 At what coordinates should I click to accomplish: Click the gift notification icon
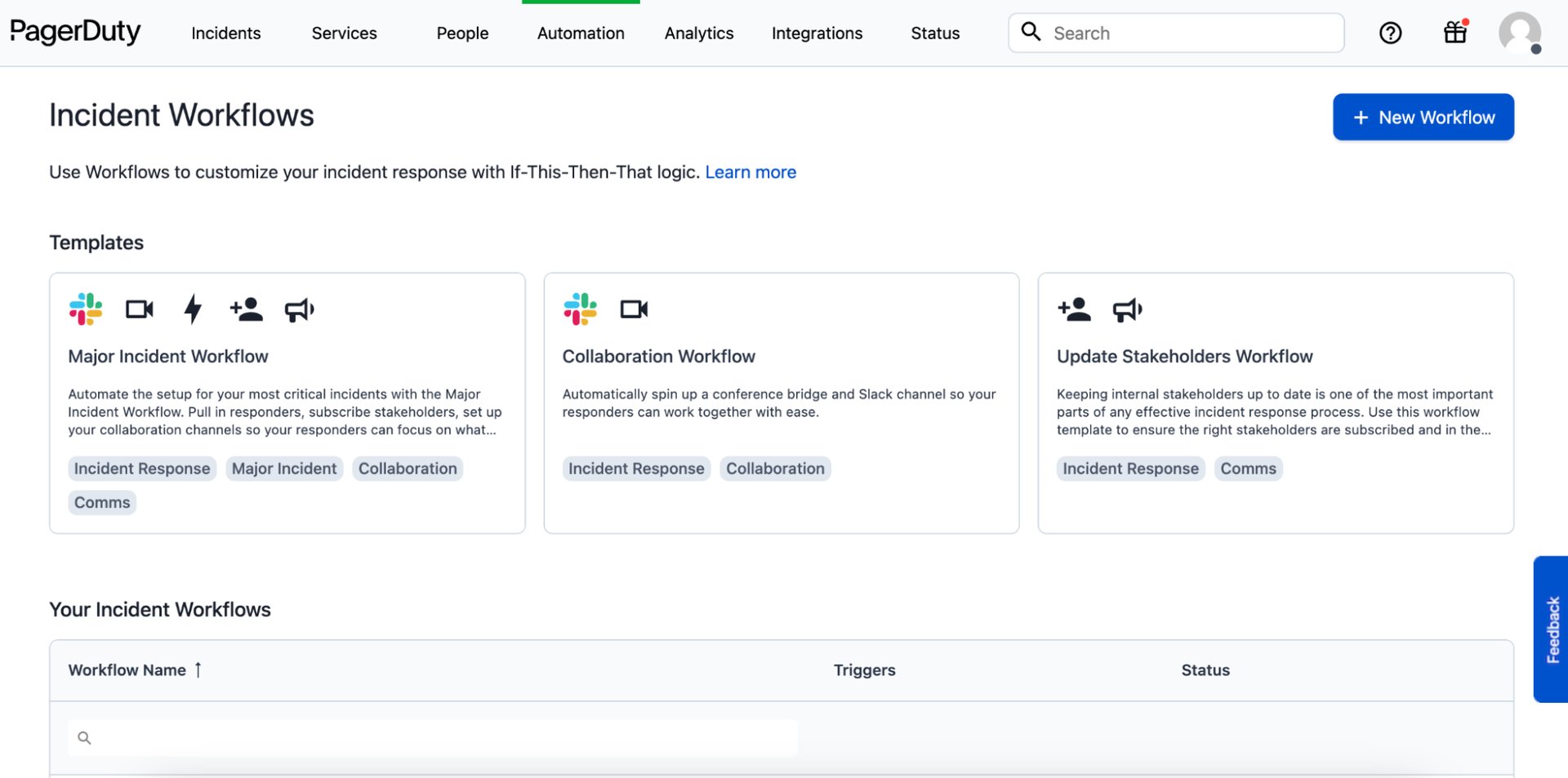tap(1454, 33)
